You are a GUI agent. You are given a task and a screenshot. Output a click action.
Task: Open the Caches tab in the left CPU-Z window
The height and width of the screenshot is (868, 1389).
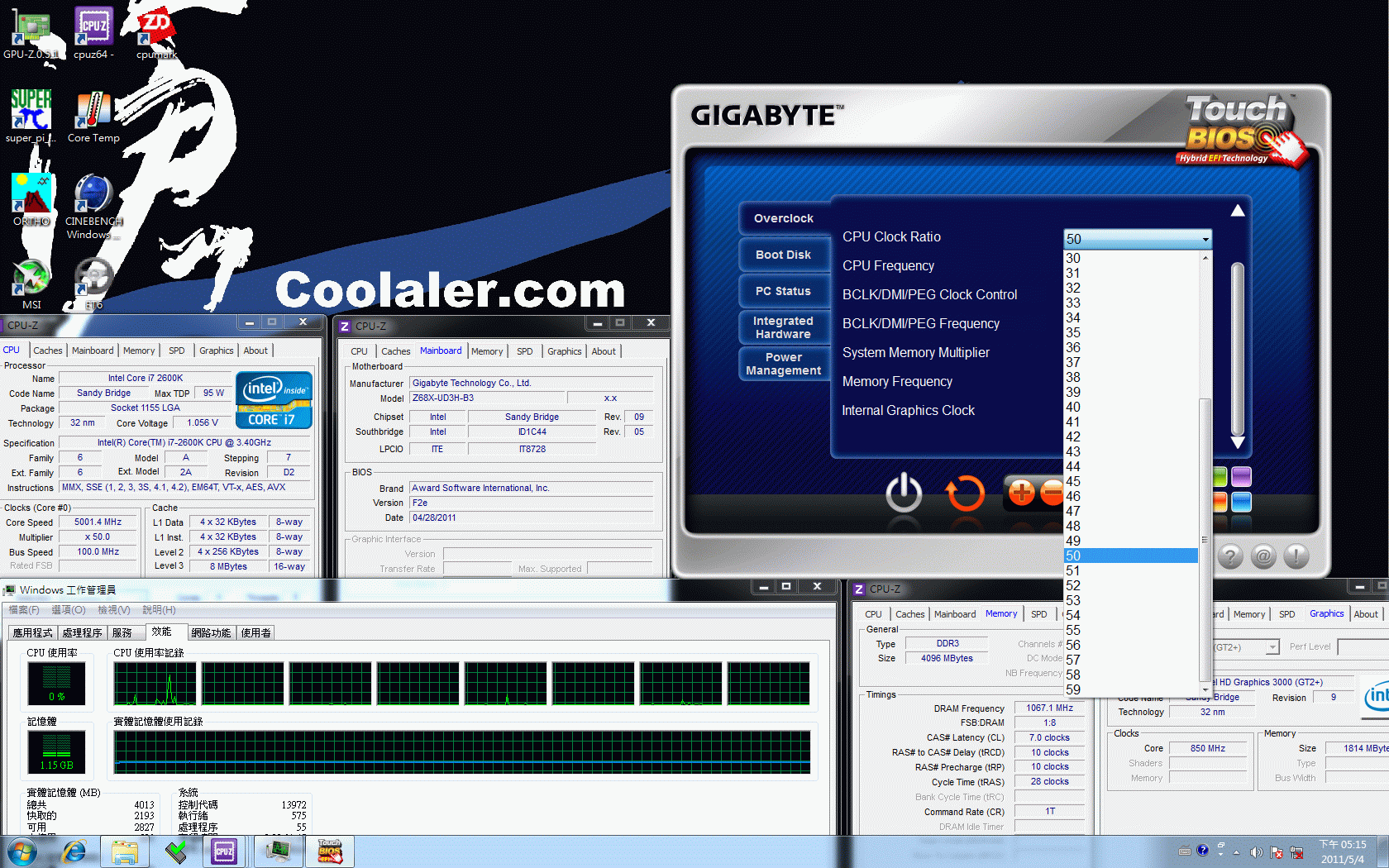click(48, 351)
